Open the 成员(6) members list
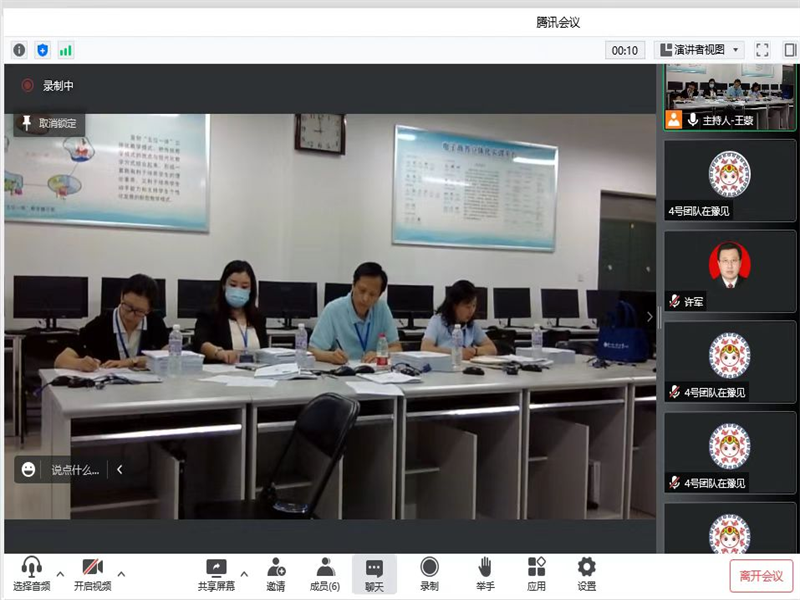Screen dimensions: 800x600 325,574
